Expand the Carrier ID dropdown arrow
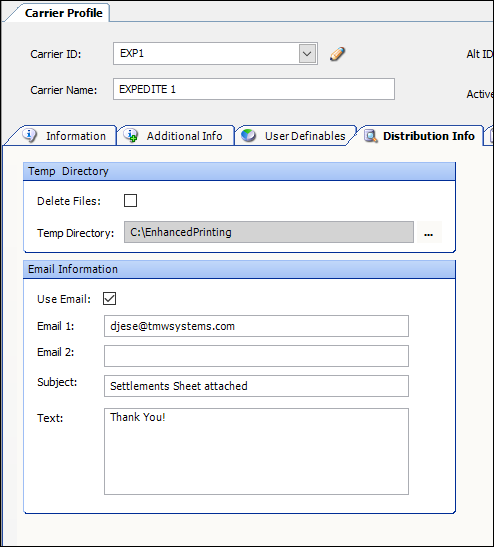 [x=307, y=54]
